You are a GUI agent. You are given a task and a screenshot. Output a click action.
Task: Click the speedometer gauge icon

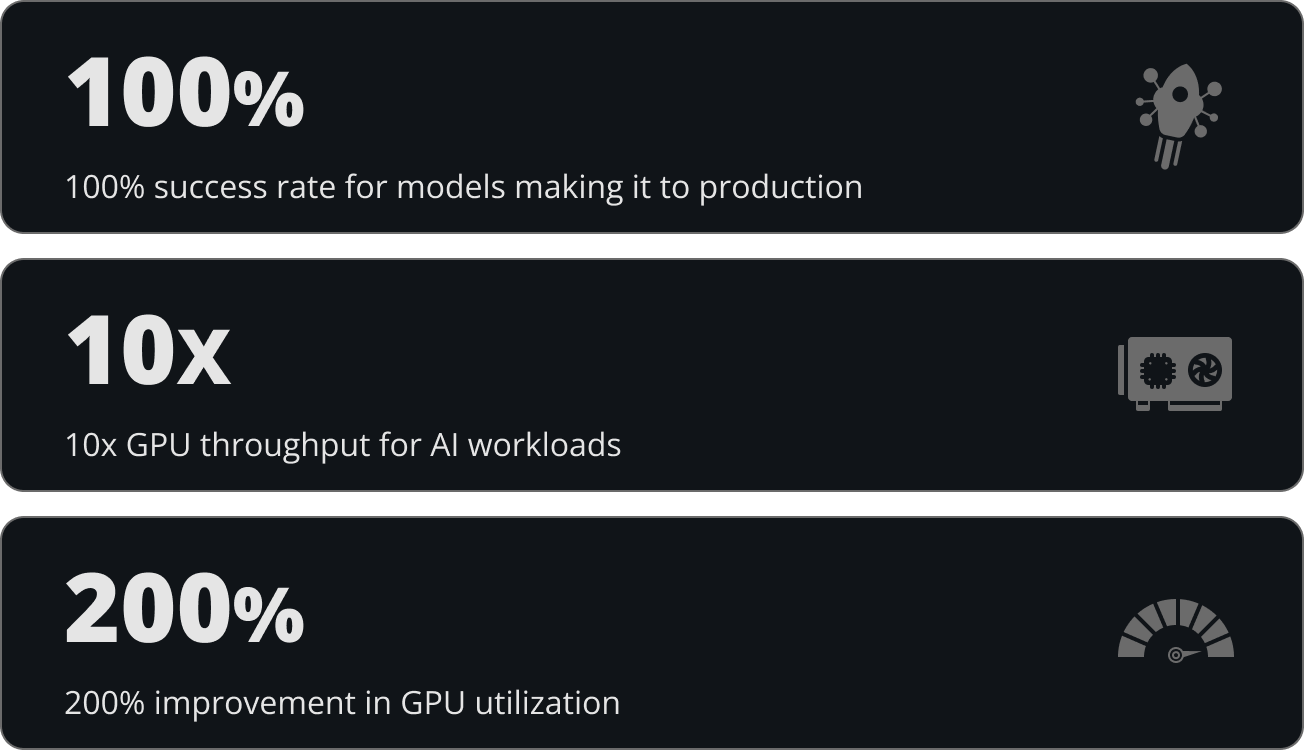[1176, 631]
